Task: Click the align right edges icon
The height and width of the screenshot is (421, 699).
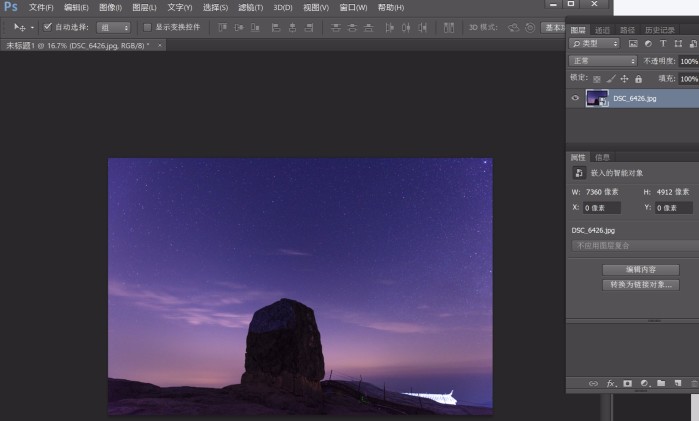Action: pyautogui.click(x=308, y=28)
